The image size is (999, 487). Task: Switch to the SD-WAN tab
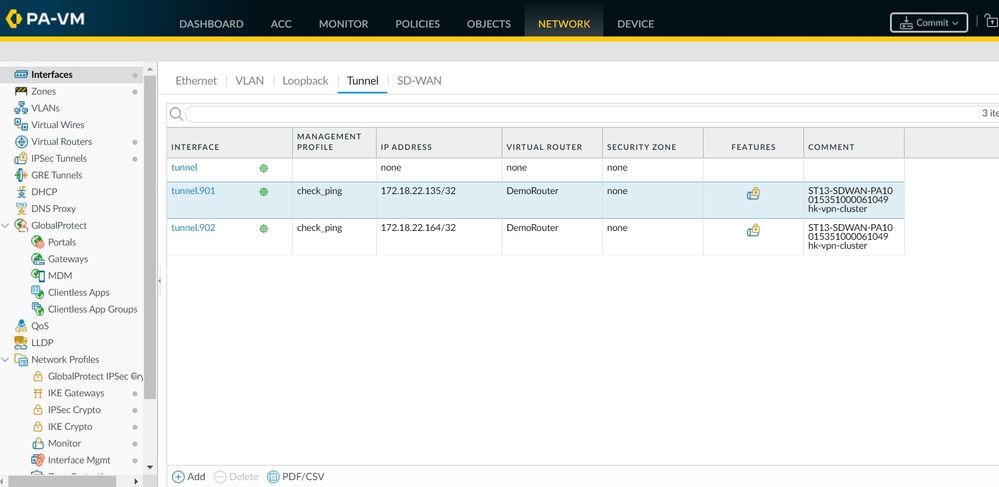click(x=419, y=81)
